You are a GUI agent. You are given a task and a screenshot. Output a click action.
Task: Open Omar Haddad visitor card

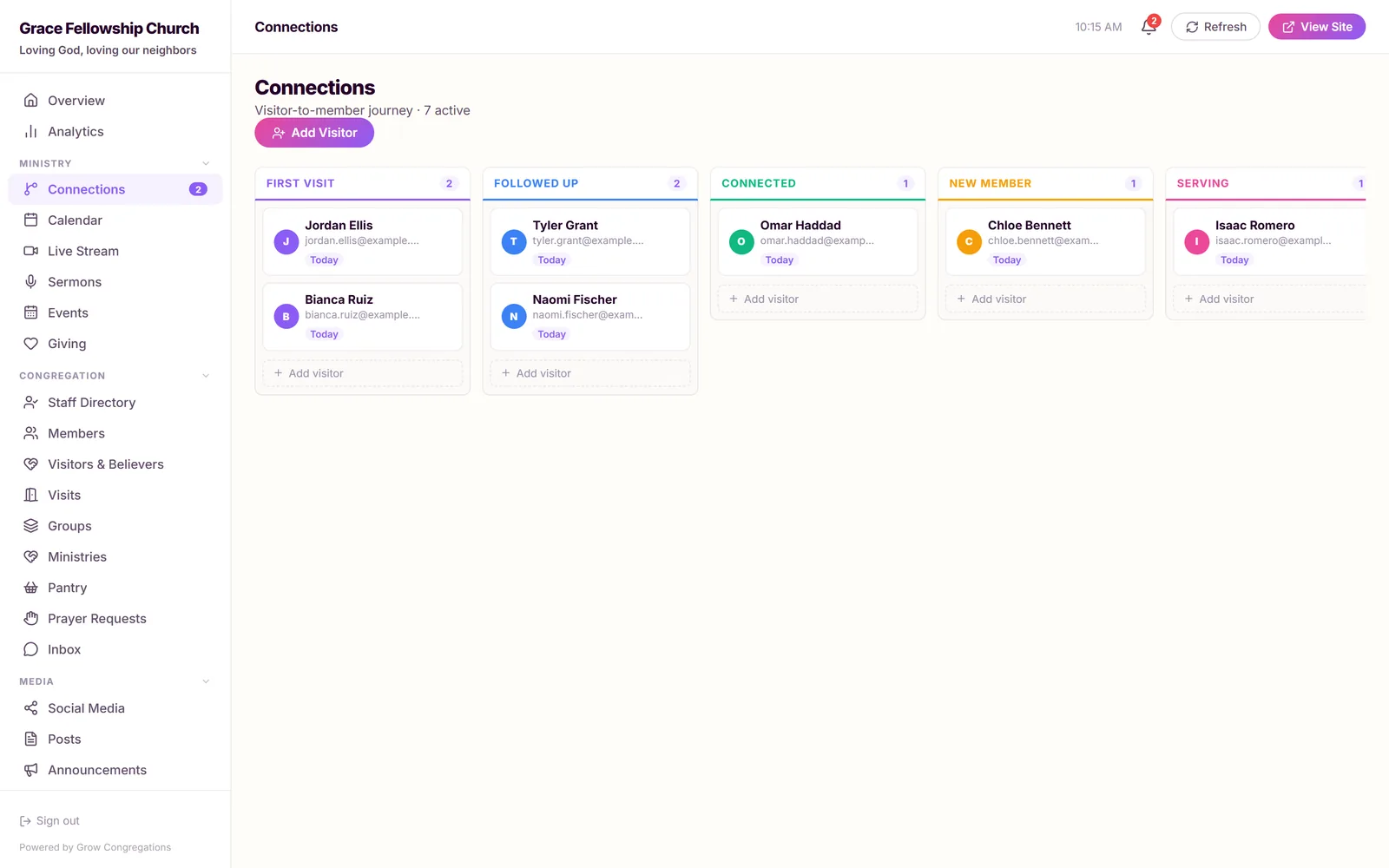(x=818, y=242)
